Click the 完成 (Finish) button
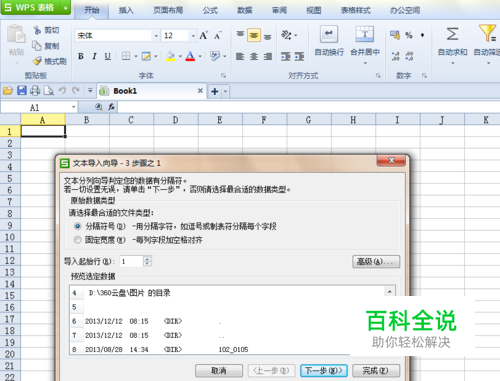Viewport: 500px width, 381px height. (376, 370)
